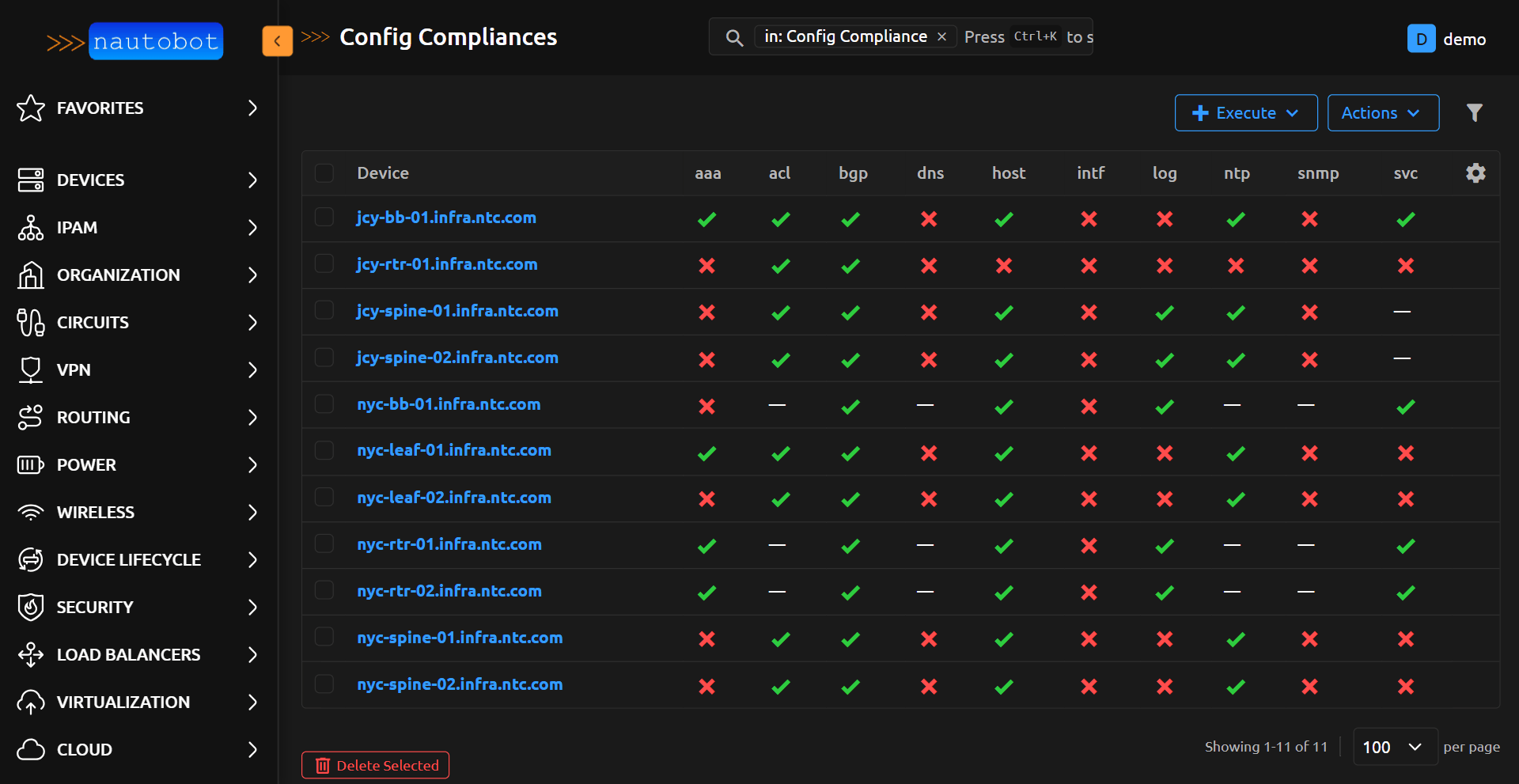Click the Security shield icon
The width and height of the screenshot is (1519, 784).
[x=31, y=607]
